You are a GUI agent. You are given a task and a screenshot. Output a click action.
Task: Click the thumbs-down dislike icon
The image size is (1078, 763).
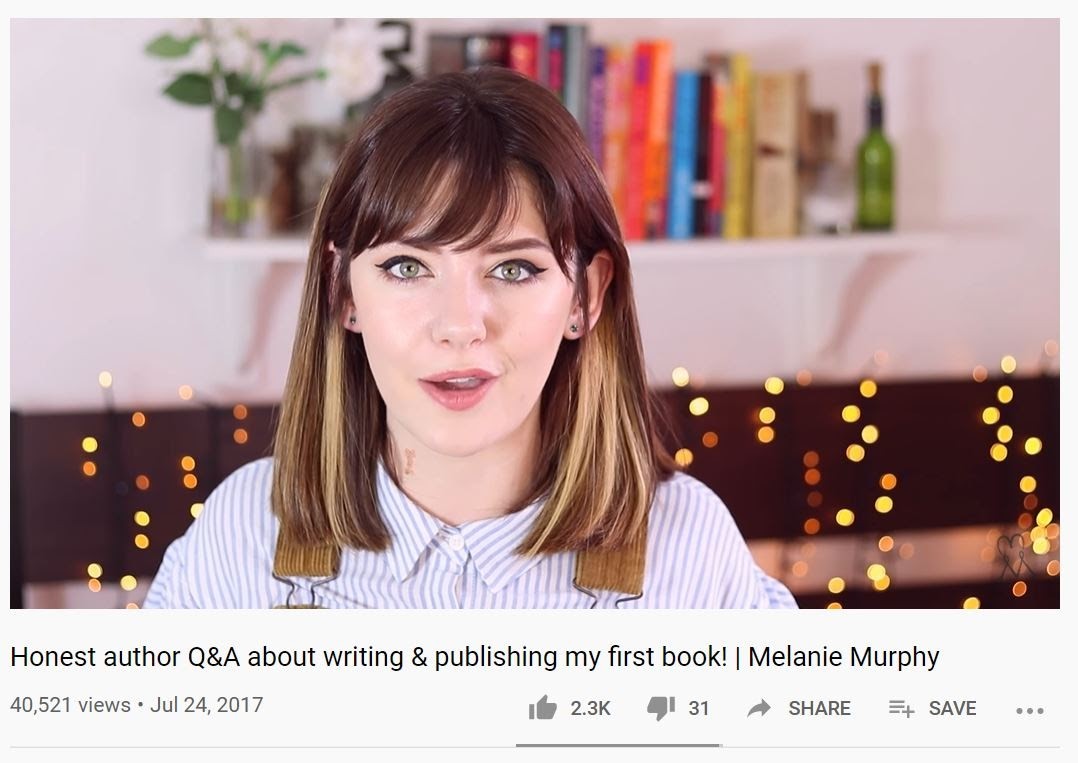tap(661, 708)
